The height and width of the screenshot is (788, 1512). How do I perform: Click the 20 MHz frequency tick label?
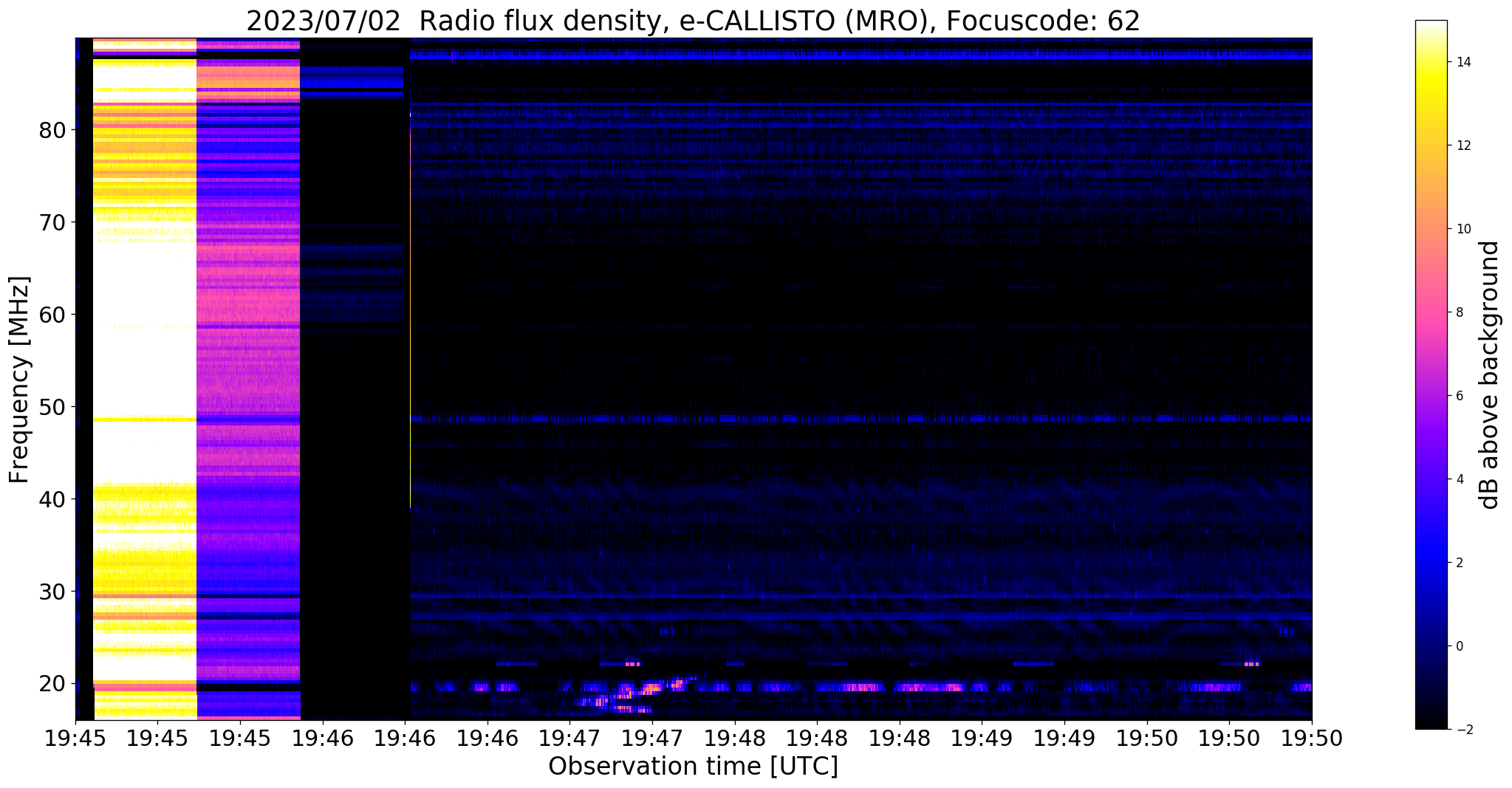[x=53, y=685]
